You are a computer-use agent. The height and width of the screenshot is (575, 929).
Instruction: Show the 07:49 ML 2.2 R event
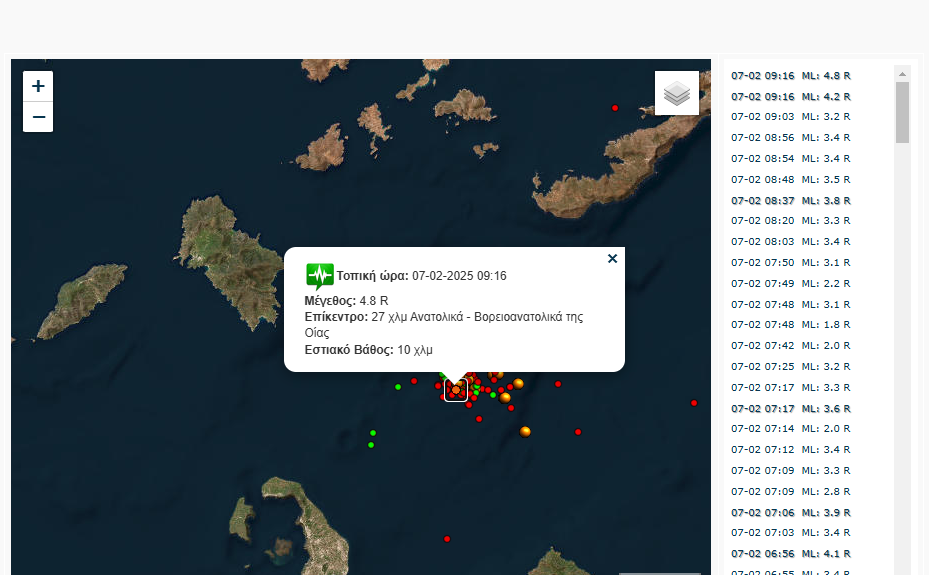tap(790, 283)
